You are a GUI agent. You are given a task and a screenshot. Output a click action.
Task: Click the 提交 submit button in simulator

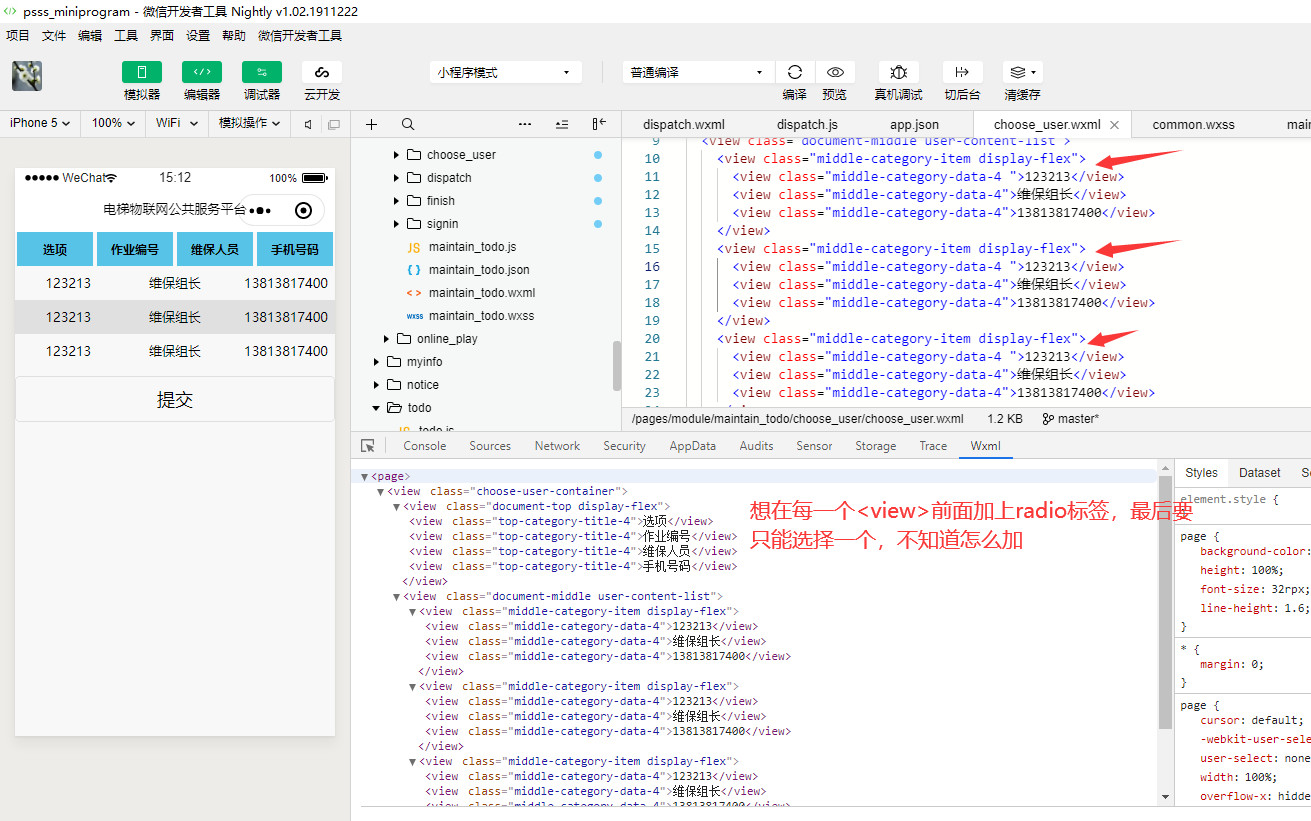click(x=175, y=400)
